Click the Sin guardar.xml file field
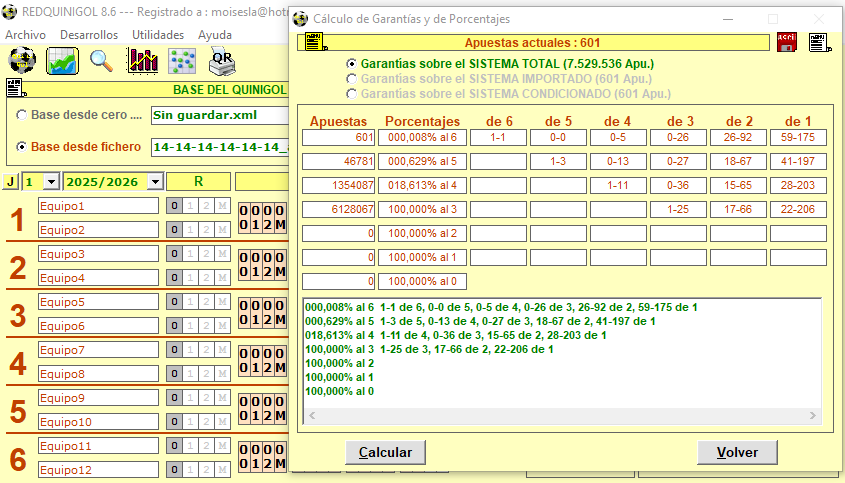Viewport: 845px width, 483px height. click(220, 115)
